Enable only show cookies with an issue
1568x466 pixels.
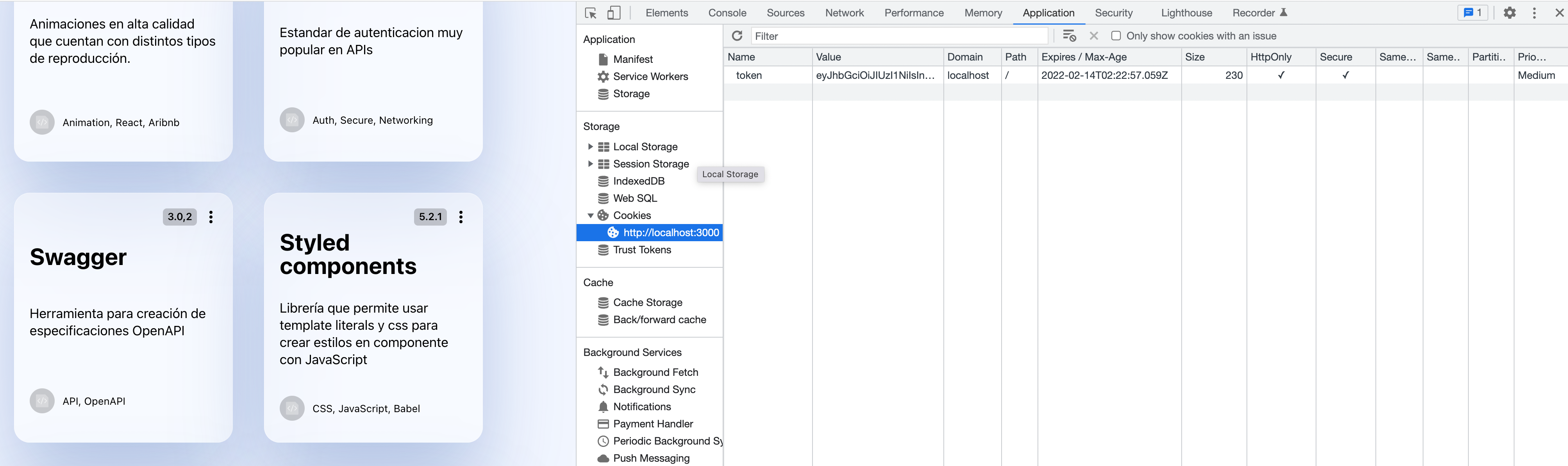click(x=1116, y=36)
